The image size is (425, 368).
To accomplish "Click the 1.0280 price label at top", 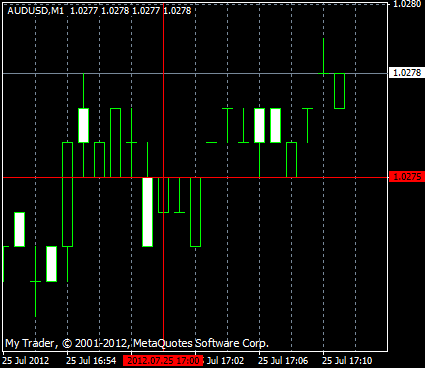I will [407, 4].
